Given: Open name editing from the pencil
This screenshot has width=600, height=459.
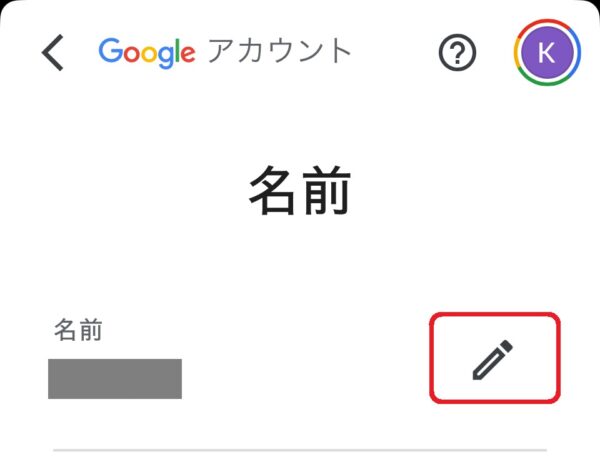Looking at the screenshot, I should [493, 359].
